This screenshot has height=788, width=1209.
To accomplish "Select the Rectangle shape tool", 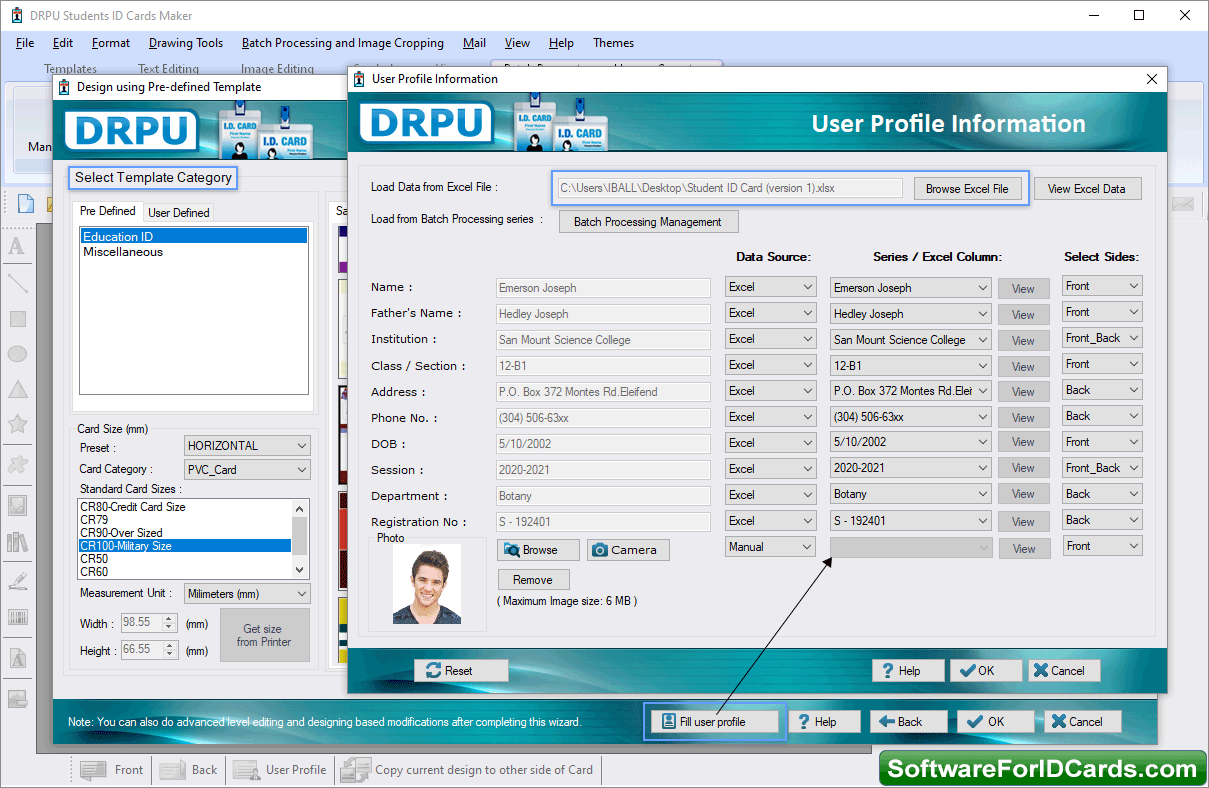I will coord(17,319).
